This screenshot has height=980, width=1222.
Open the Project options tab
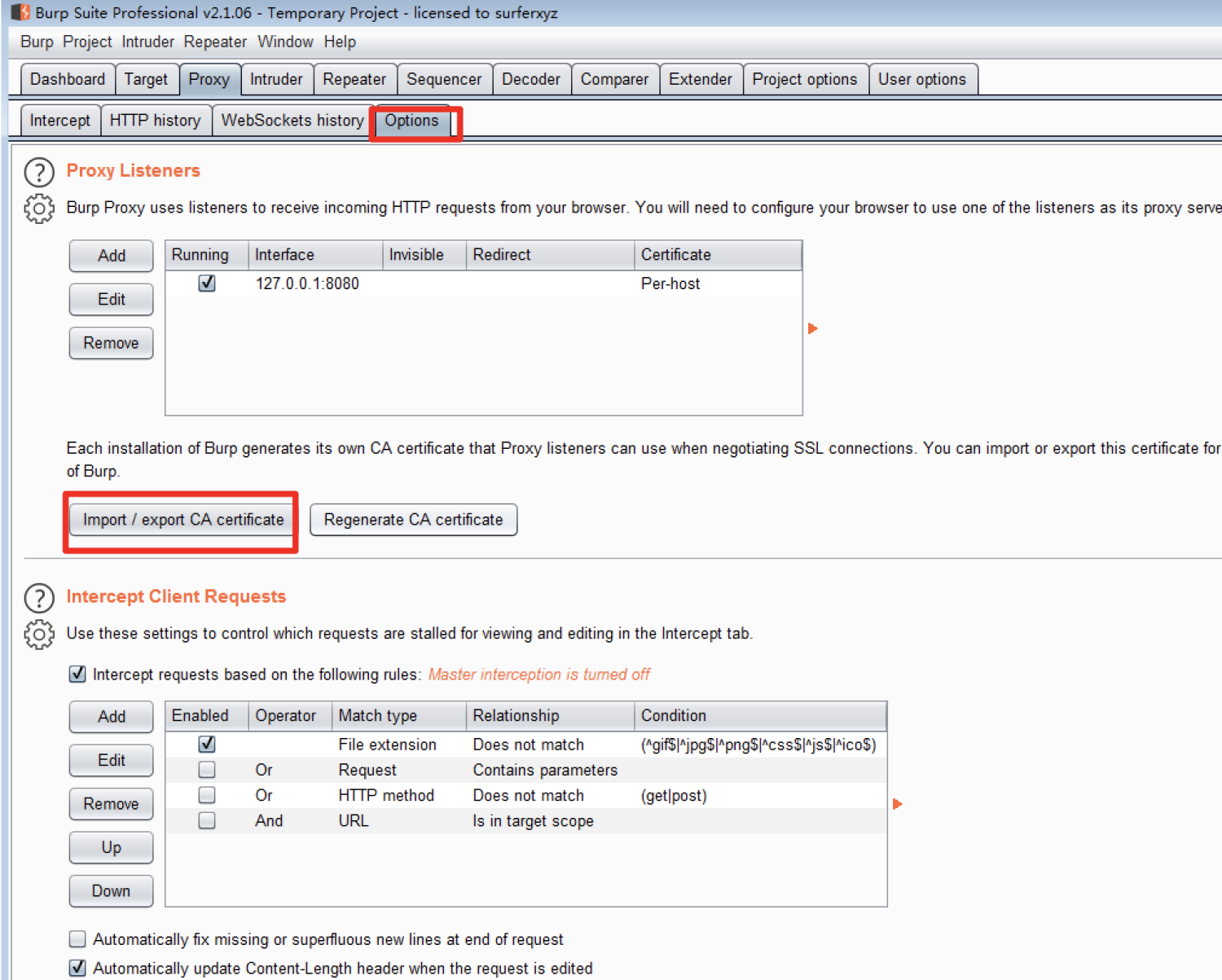(x=805, y=79)
